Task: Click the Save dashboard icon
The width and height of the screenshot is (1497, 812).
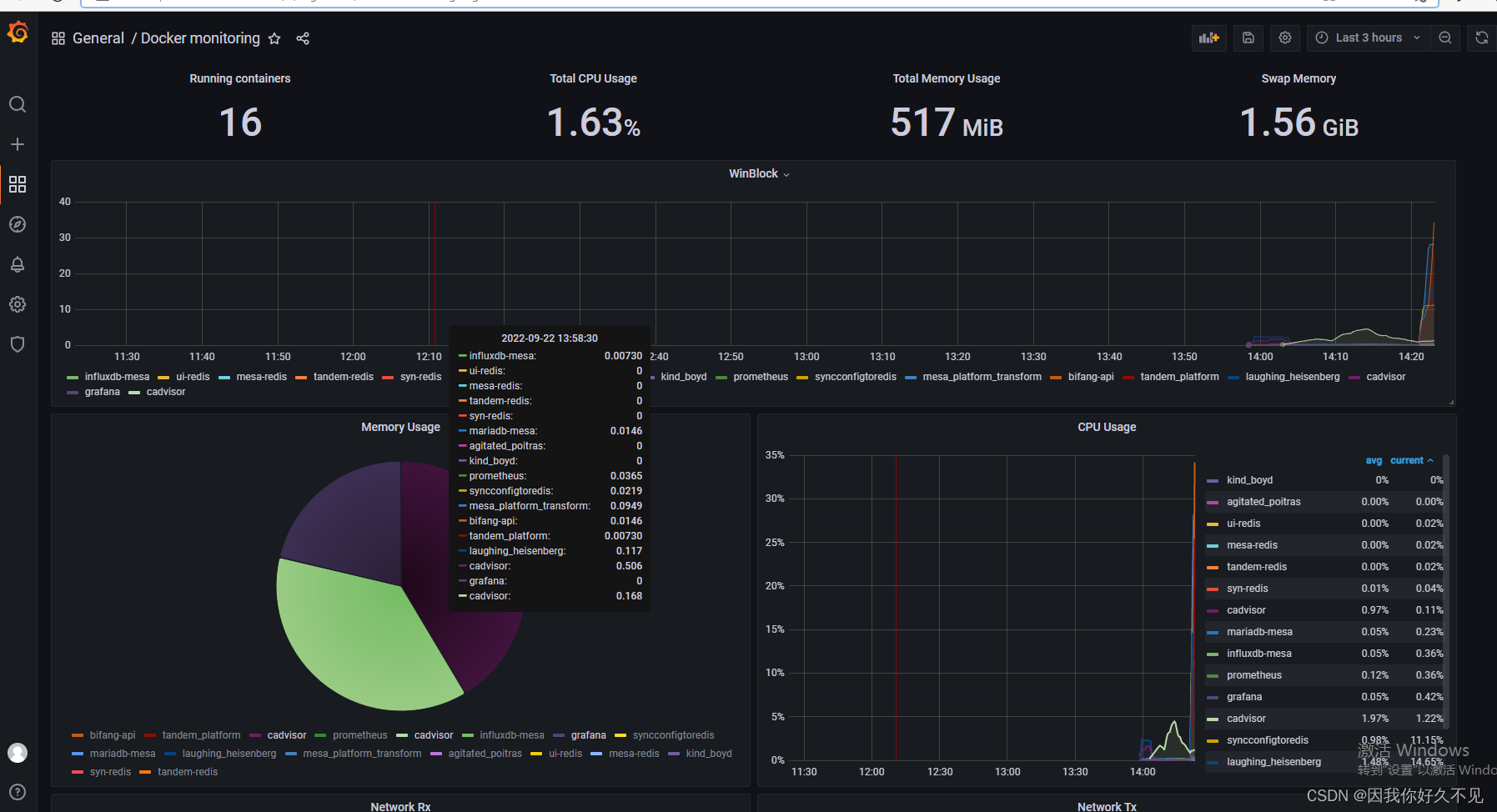Action: (1248, 38)
